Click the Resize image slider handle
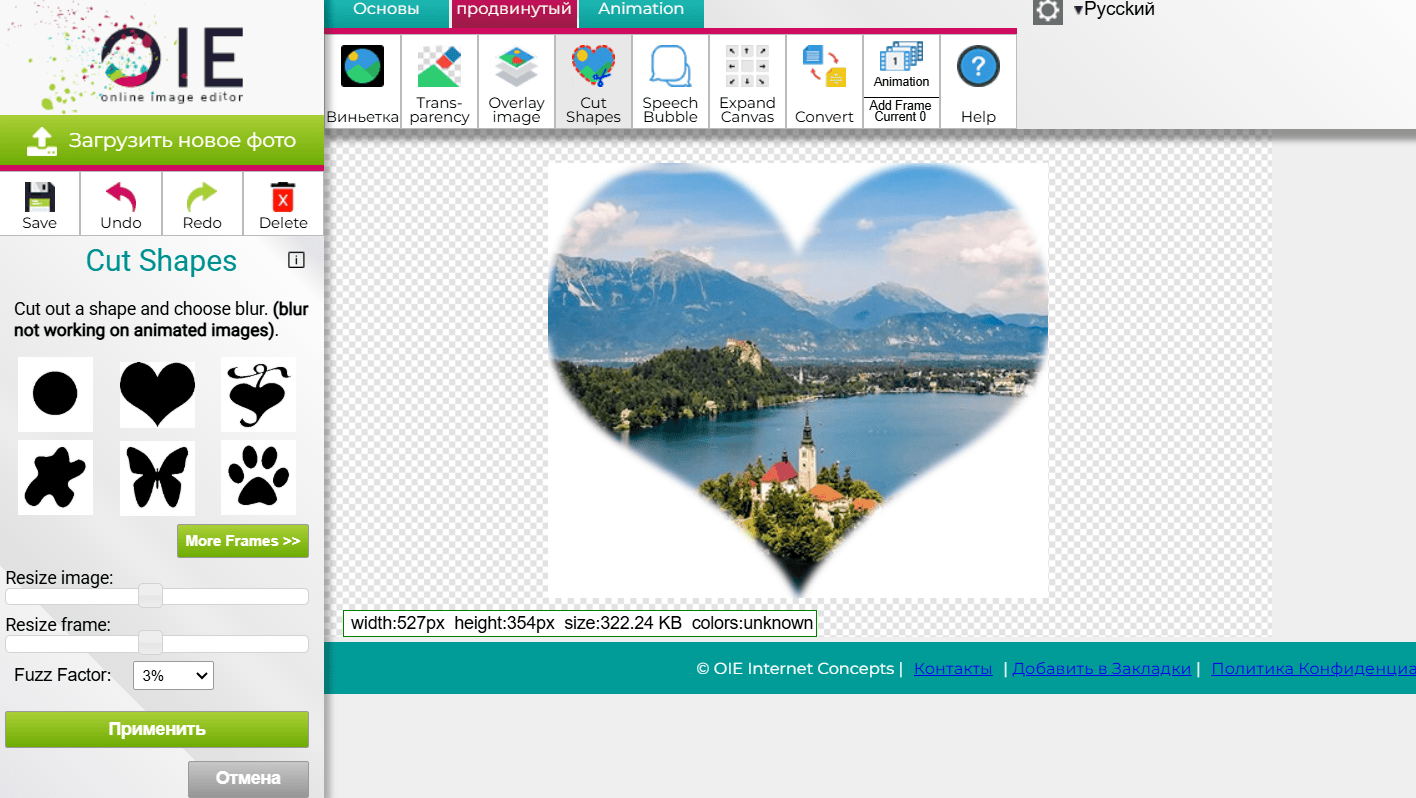Image resolution: width=1416 pixels, height=798 pixels. pyautogui.click(x=150, y=596)
